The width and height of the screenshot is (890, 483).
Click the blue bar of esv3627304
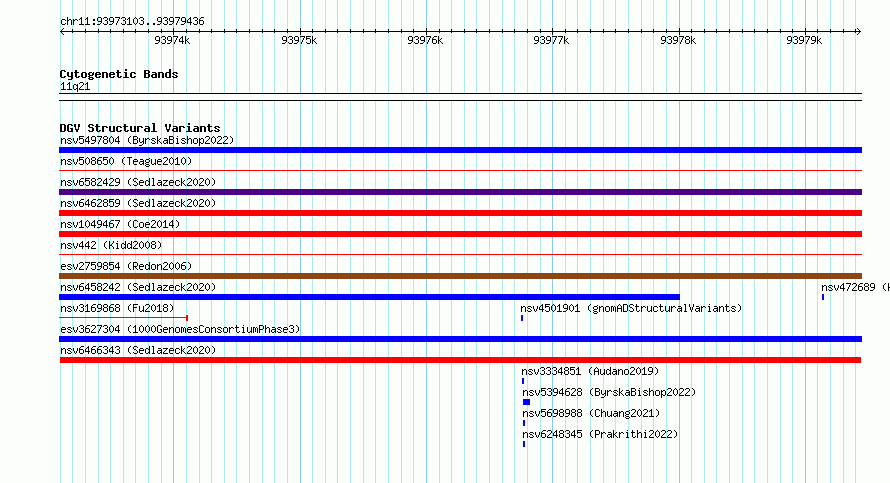point(460,339)
